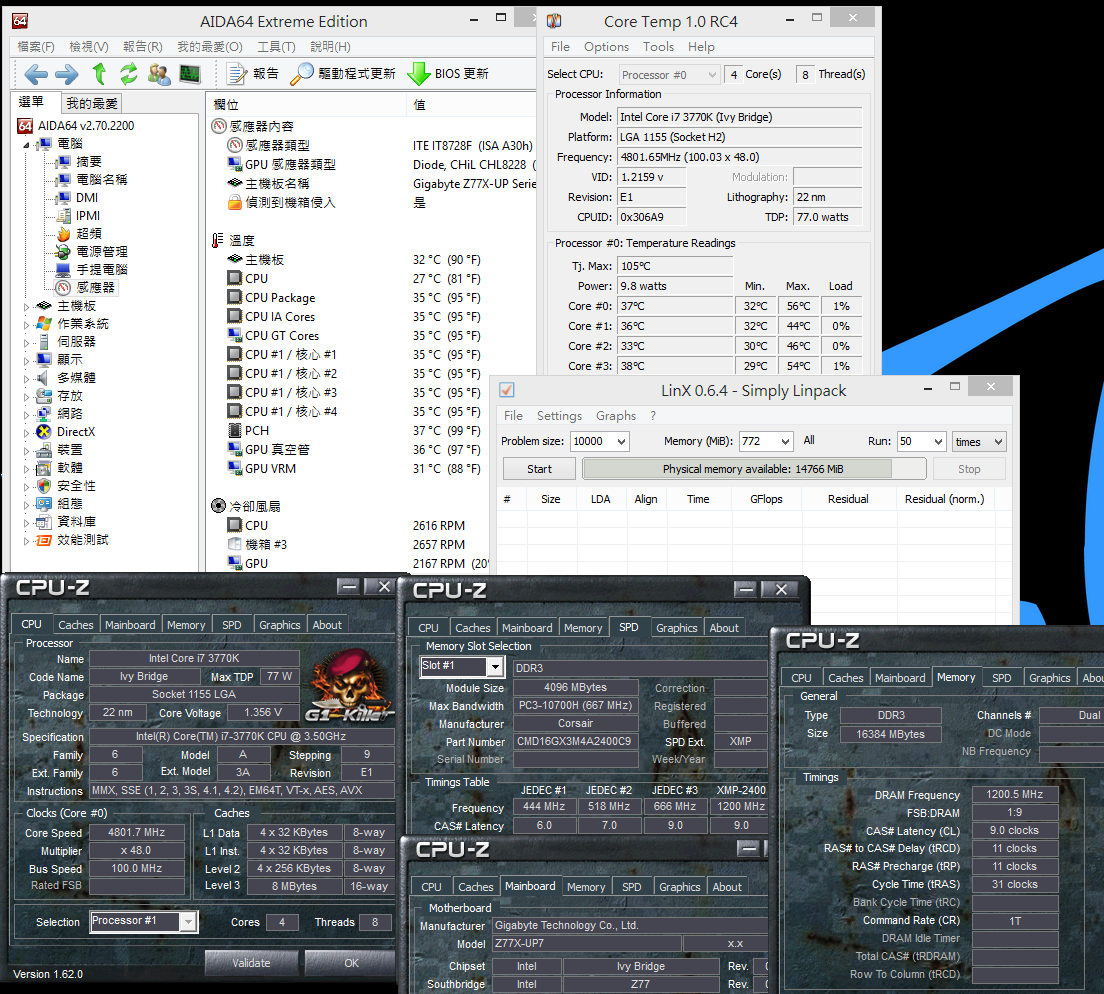Click the LinX GFlops column header
1104x994 pixels.
[766, 499]
